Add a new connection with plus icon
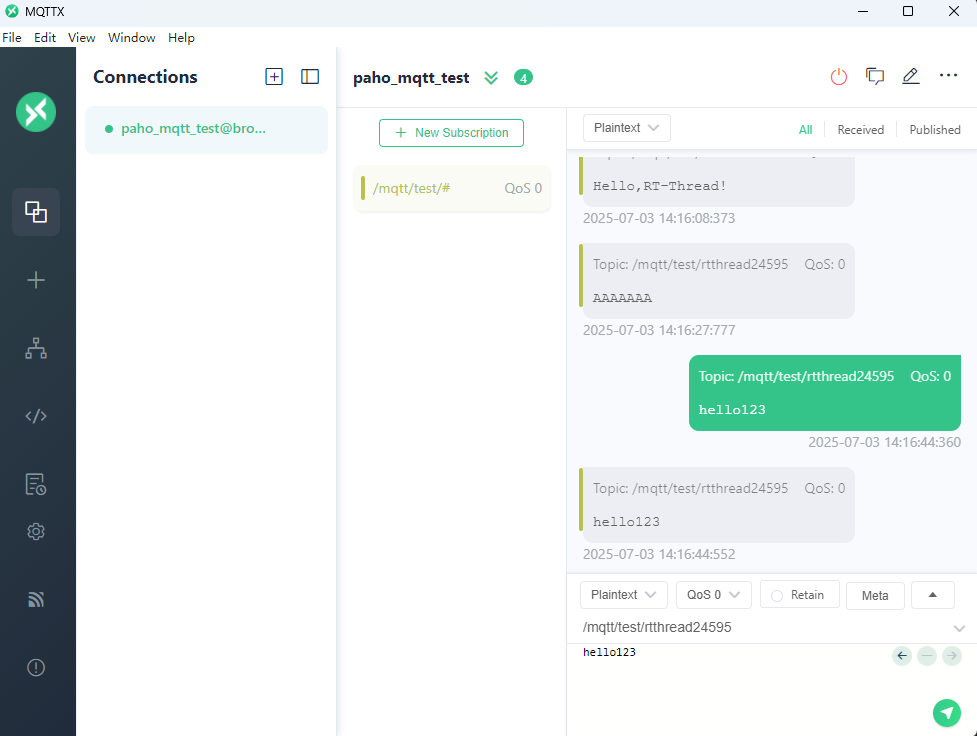The width and height of the screenshot is (977, 736). pyautogui.click(x=274, y=77)
